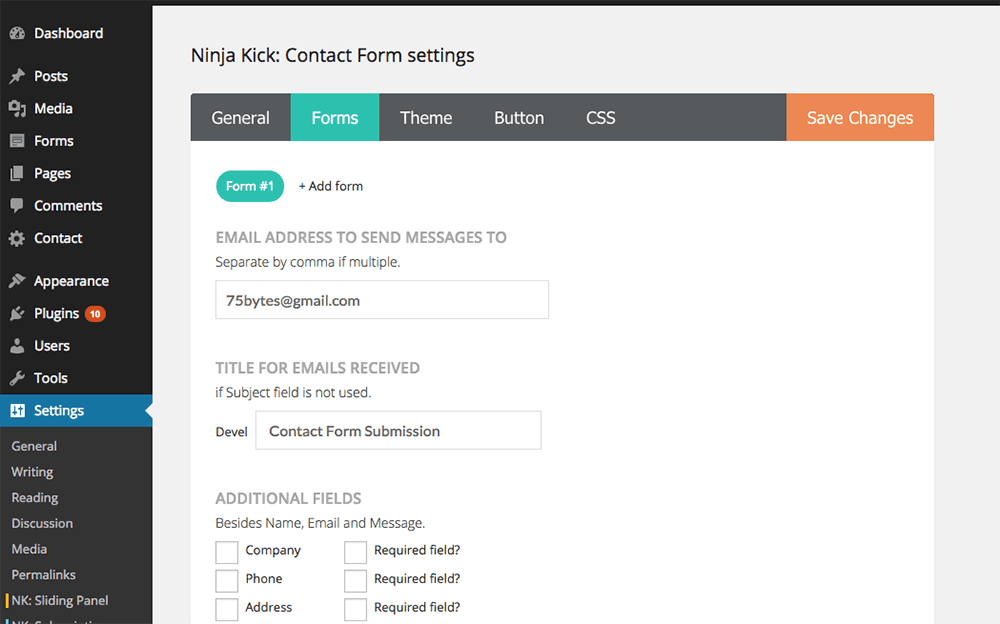
Task: Click the Media camera-music icon
Action: point(17,108)
